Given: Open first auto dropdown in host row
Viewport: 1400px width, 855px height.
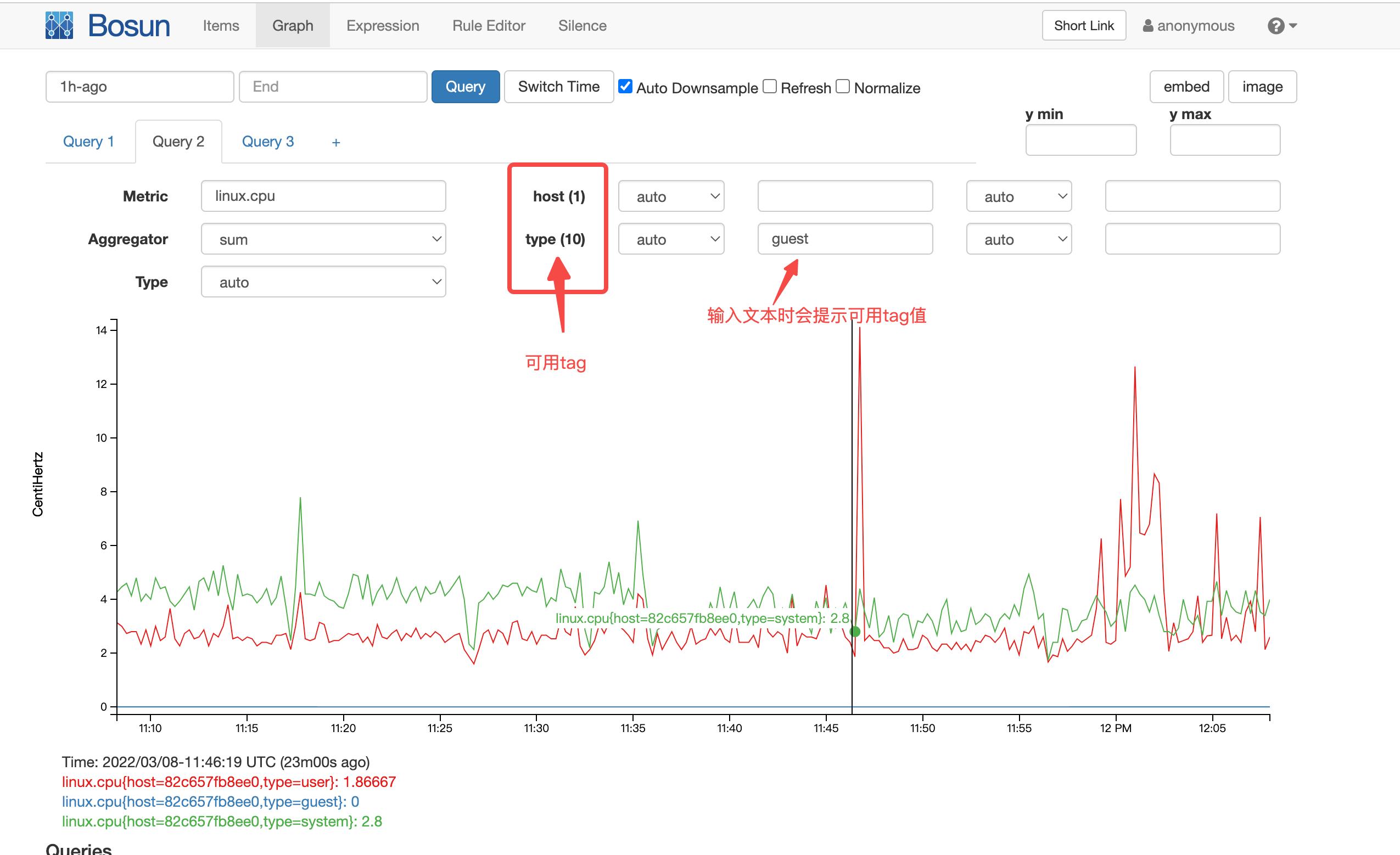Looking at the screenshot, I should pos(671,196).
